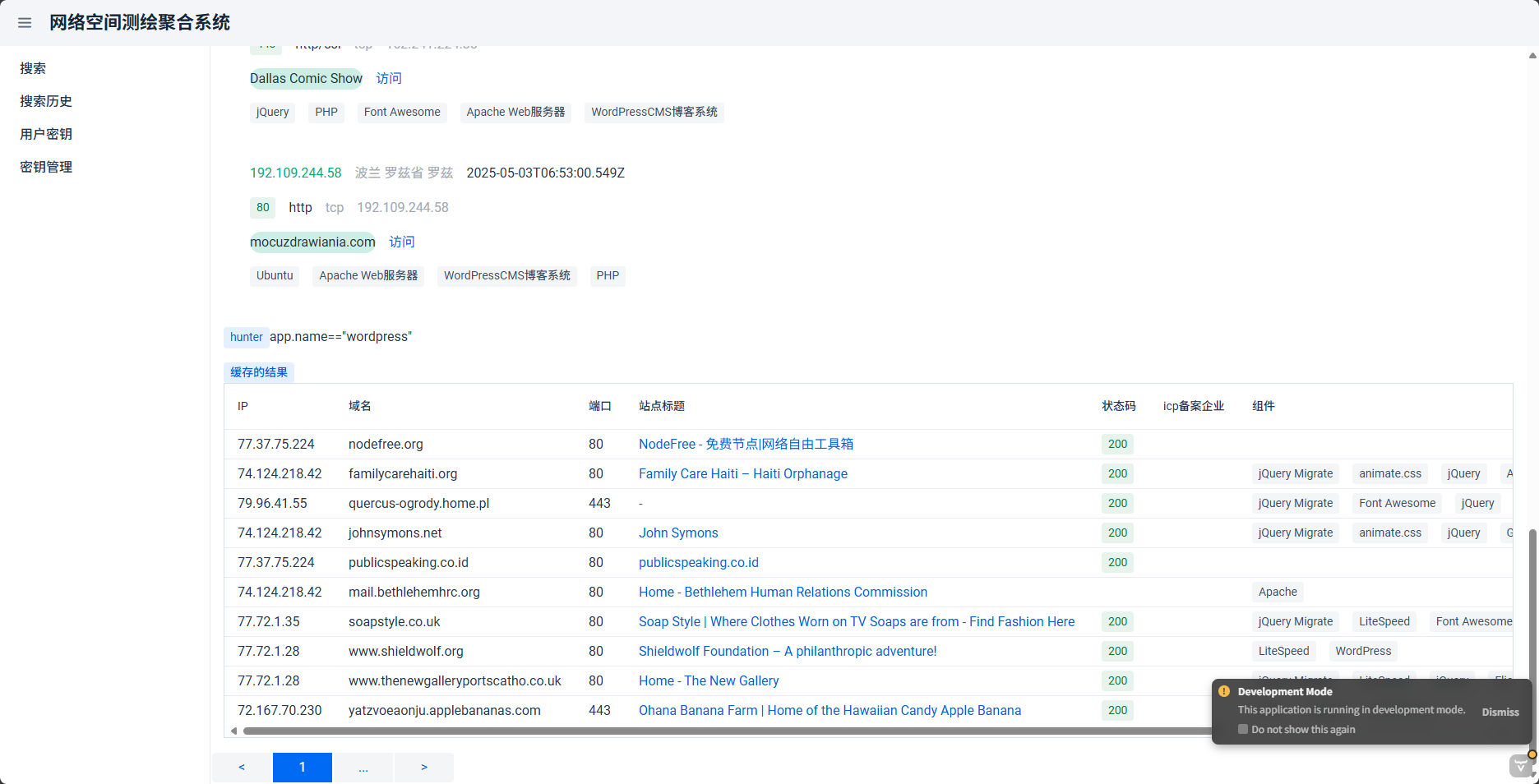Dismiss the Development Mode notification
The image size is (1539, 784).
coord(1500,712)
